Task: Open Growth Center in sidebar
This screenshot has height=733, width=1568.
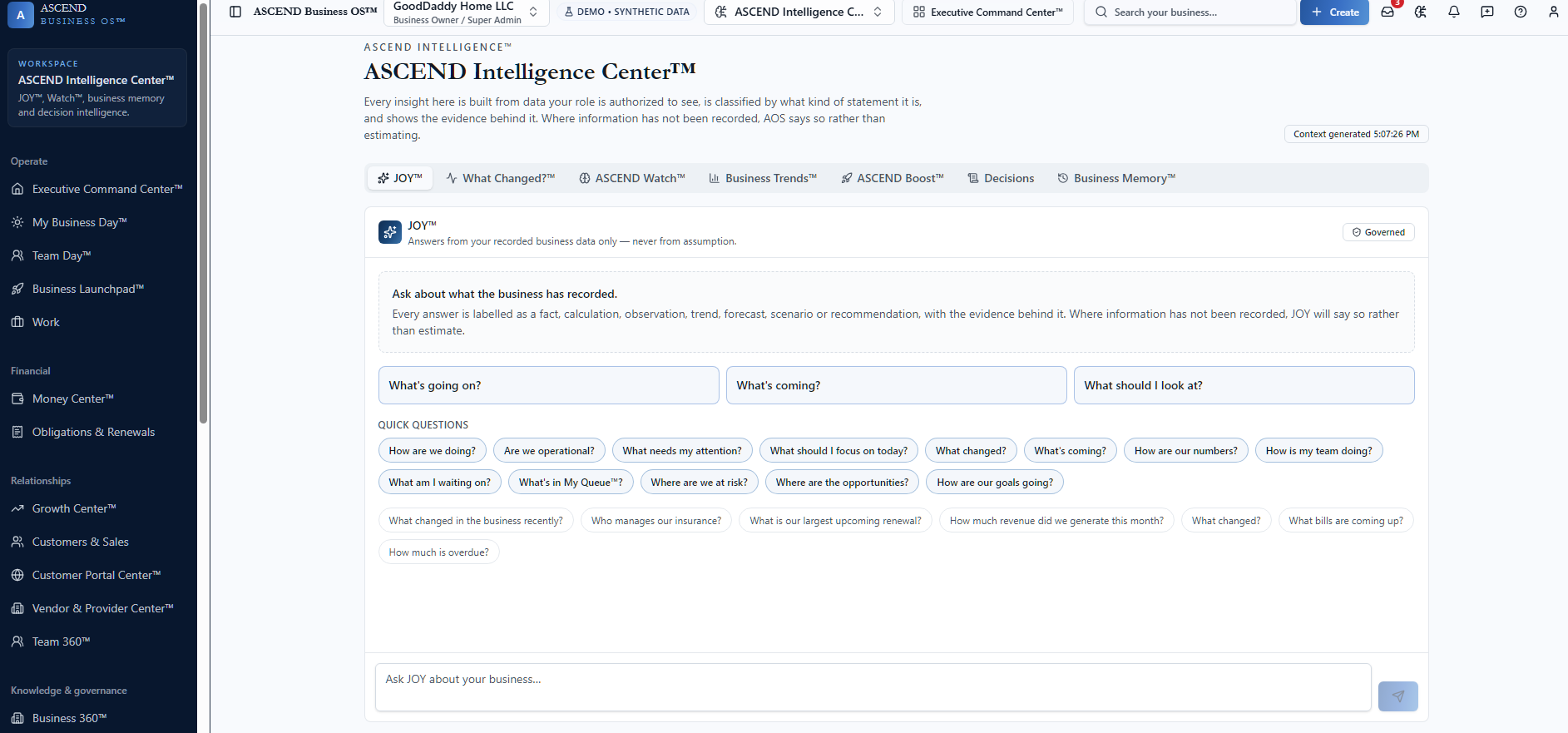Action: pyautogui.click(x=98, y=508)
